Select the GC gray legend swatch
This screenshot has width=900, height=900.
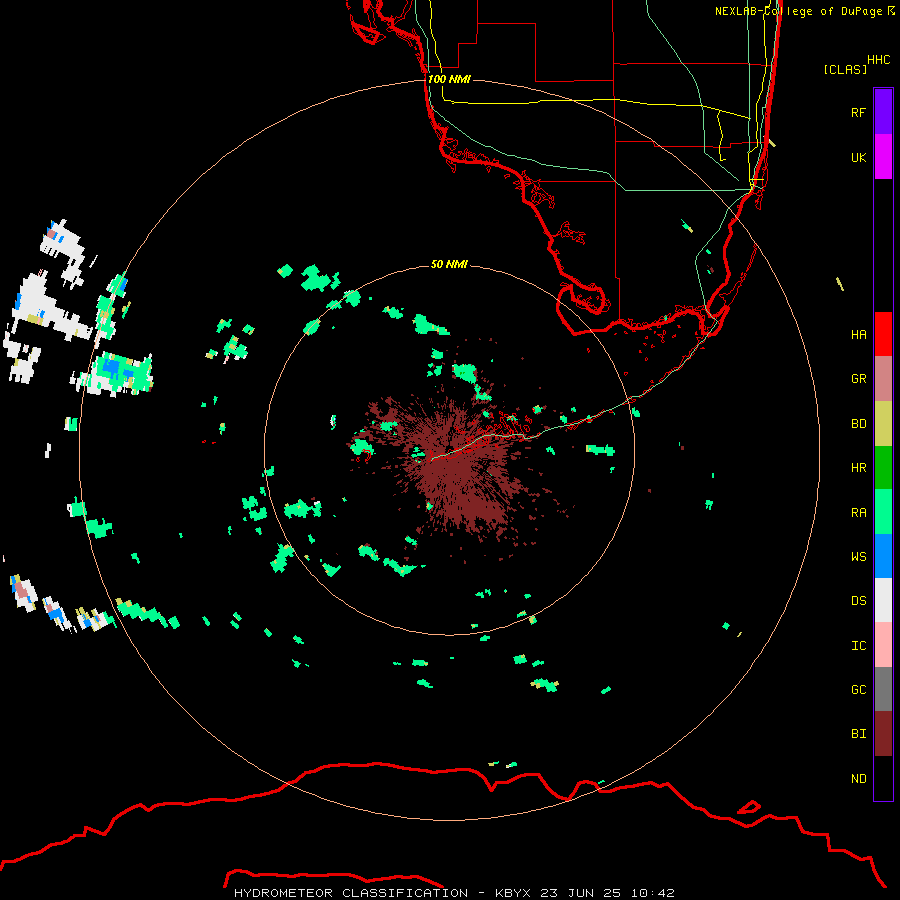[x=883, y=689]
